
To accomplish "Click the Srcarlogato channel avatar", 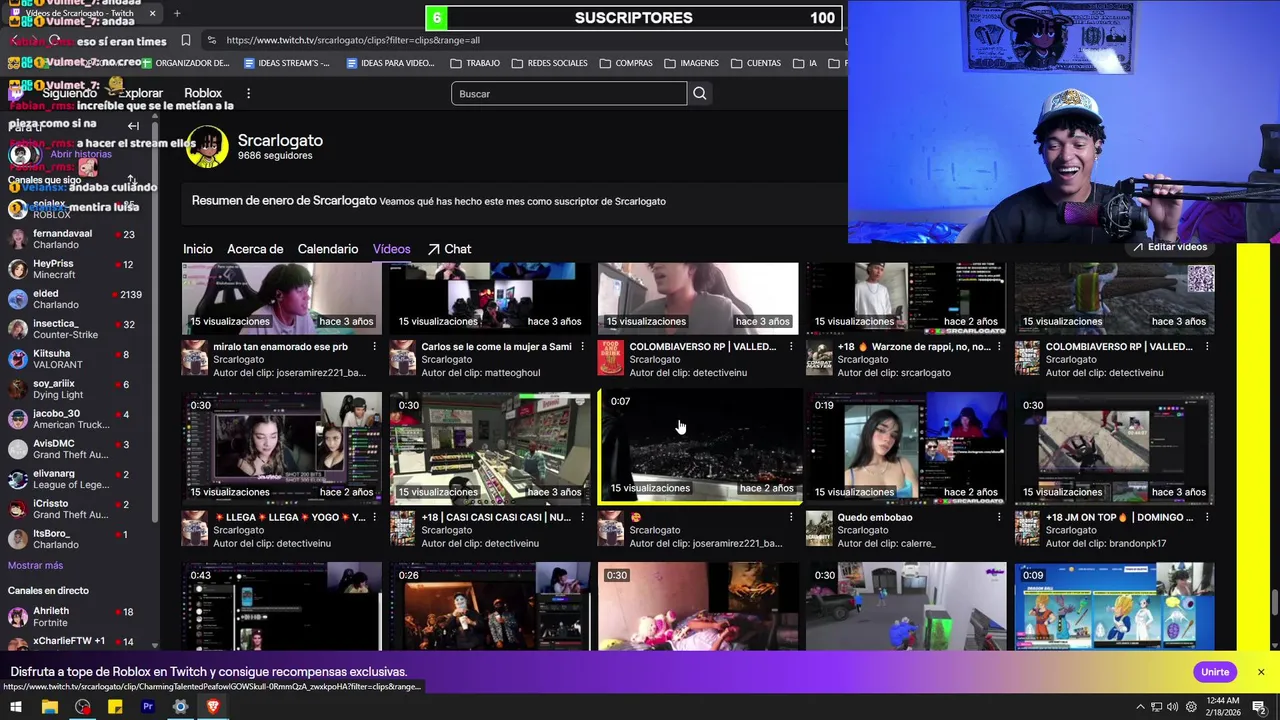I will (x=207, y=146).
